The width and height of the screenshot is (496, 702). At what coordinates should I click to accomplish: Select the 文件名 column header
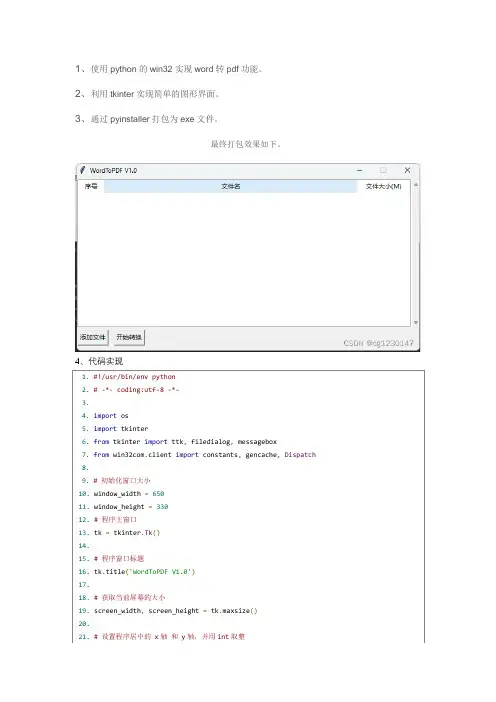point(231,186)
